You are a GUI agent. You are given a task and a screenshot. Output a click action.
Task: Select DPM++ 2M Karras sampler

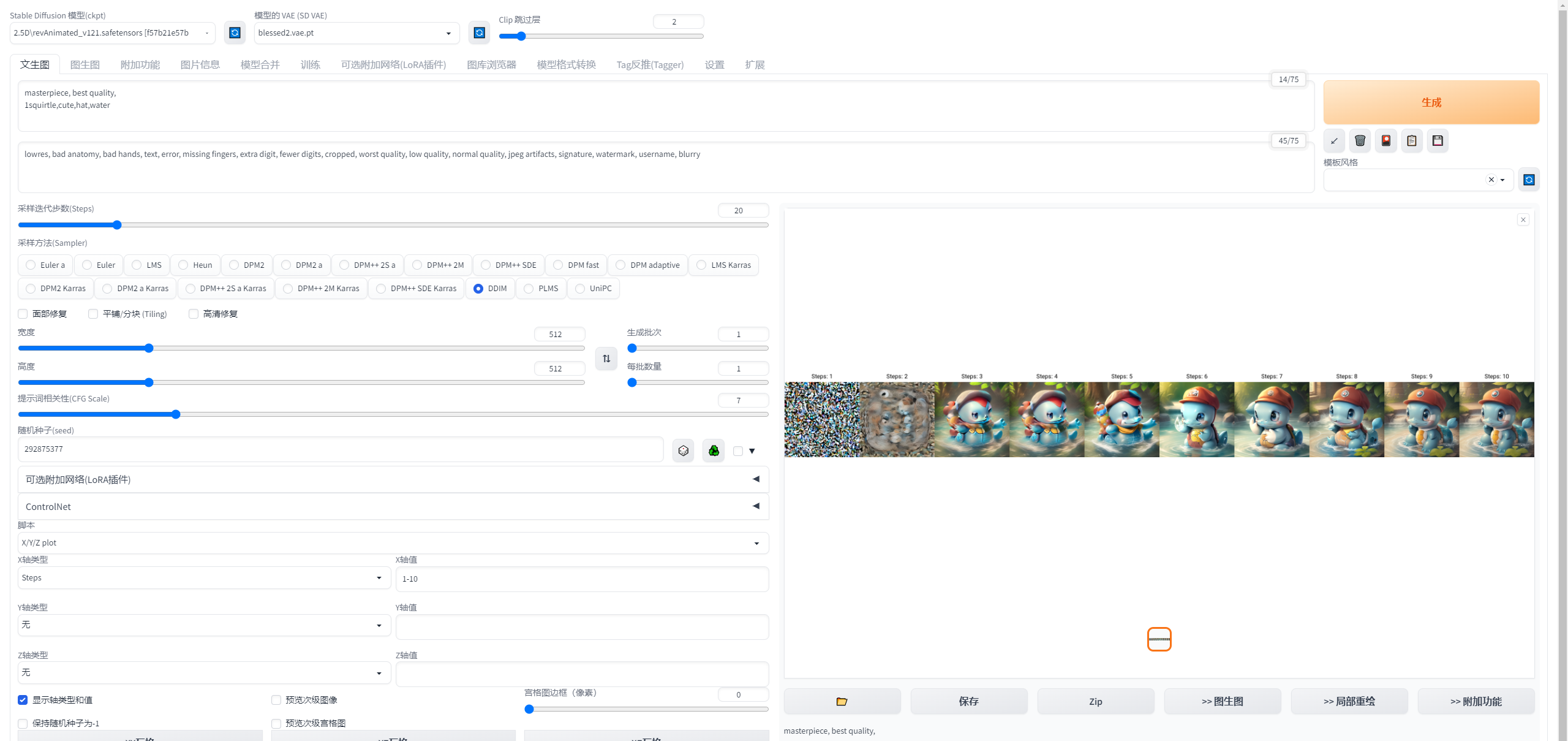point(322,288)
